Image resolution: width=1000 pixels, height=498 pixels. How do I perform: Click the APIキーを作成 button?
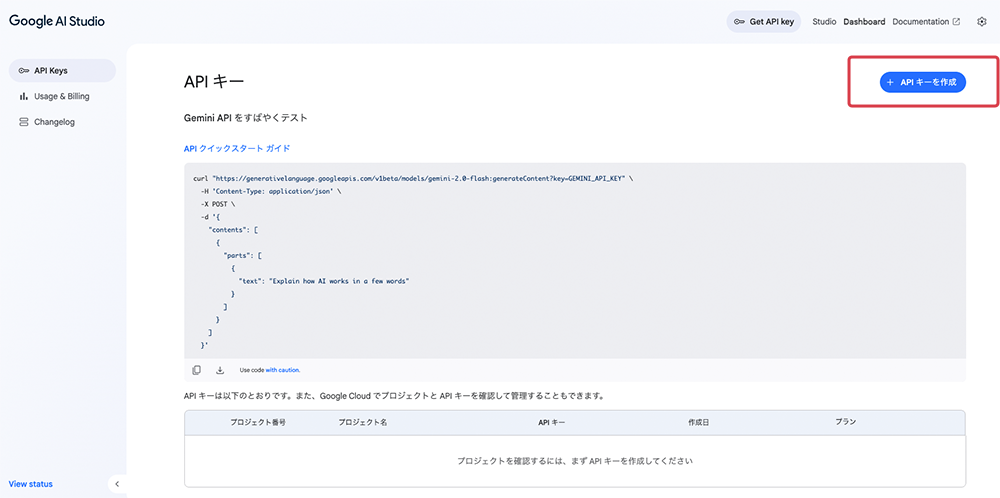click(923, 82)
